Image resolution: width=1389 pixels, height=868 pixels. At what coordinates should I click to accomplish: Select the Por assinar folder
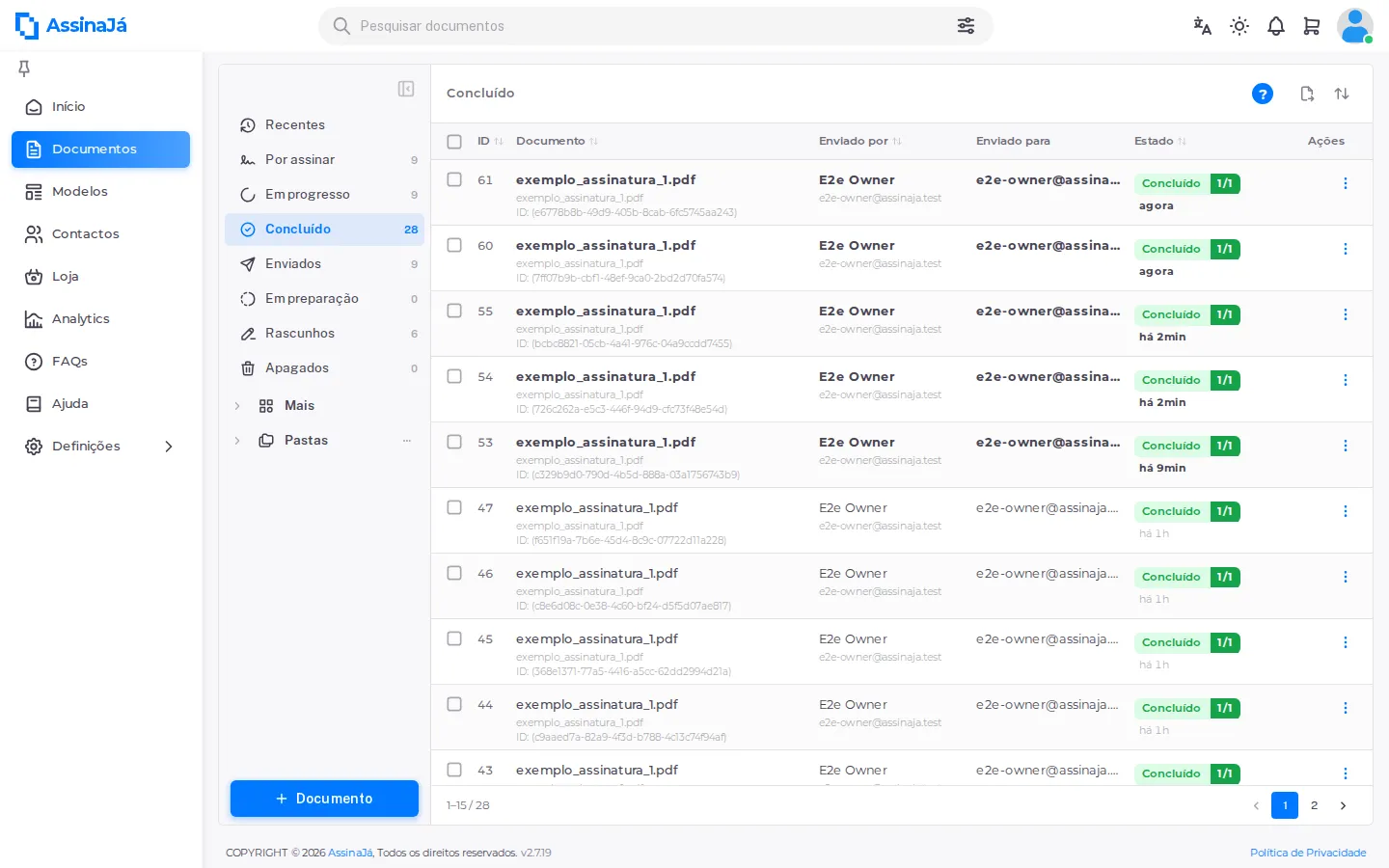point(325,159)
